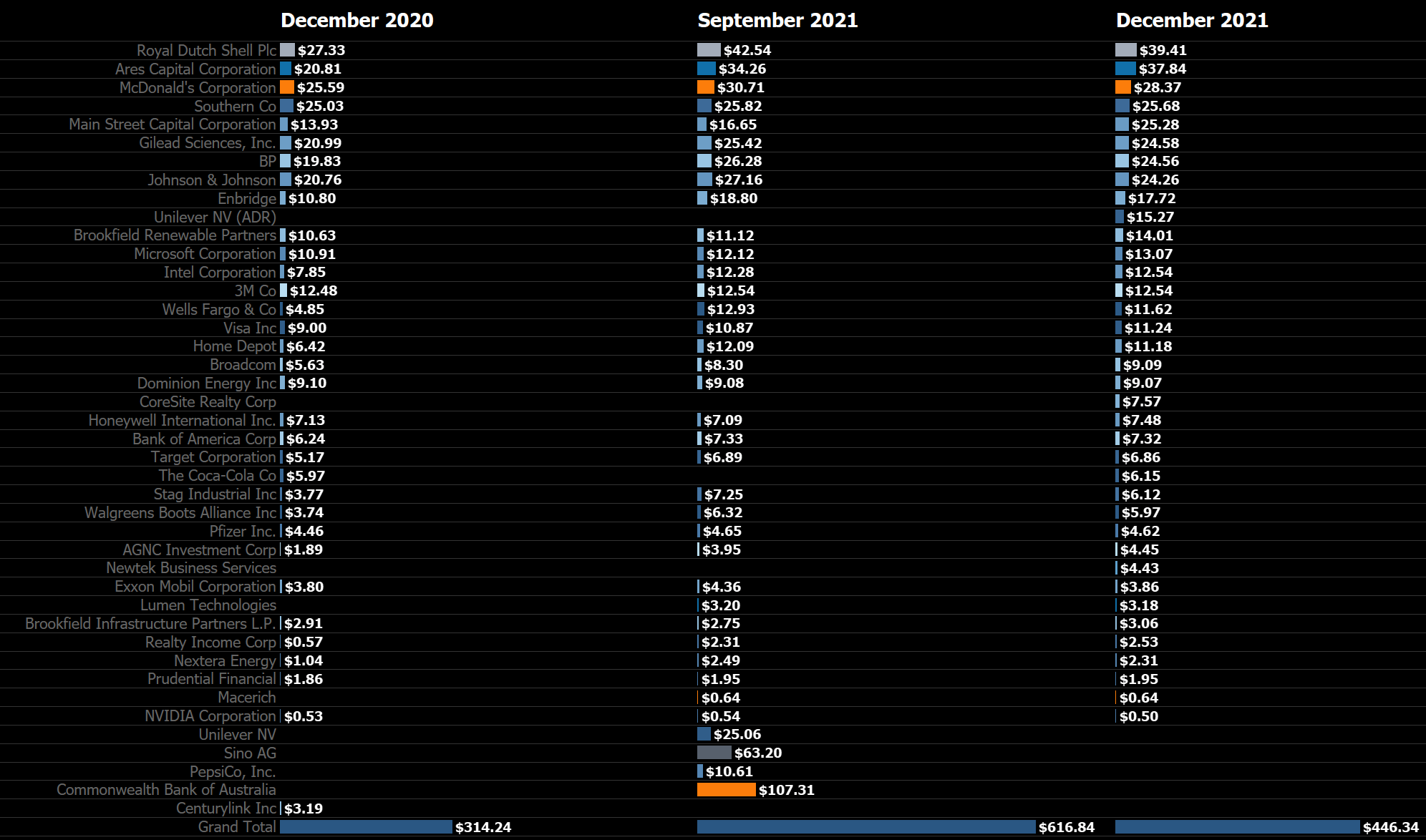
Task: Click the September 2021 column header
Action: (777, 20)
